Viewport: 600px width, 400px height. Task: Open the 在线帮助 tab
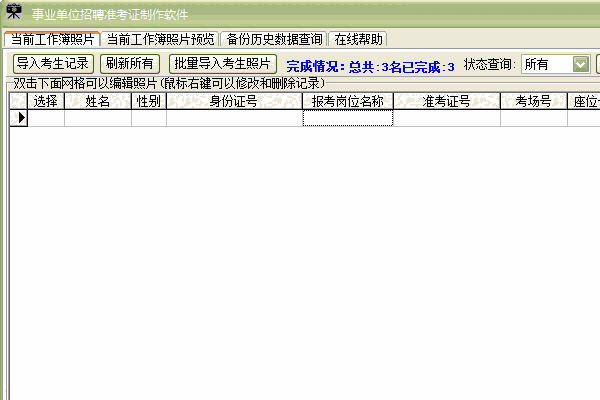(358, 39)
